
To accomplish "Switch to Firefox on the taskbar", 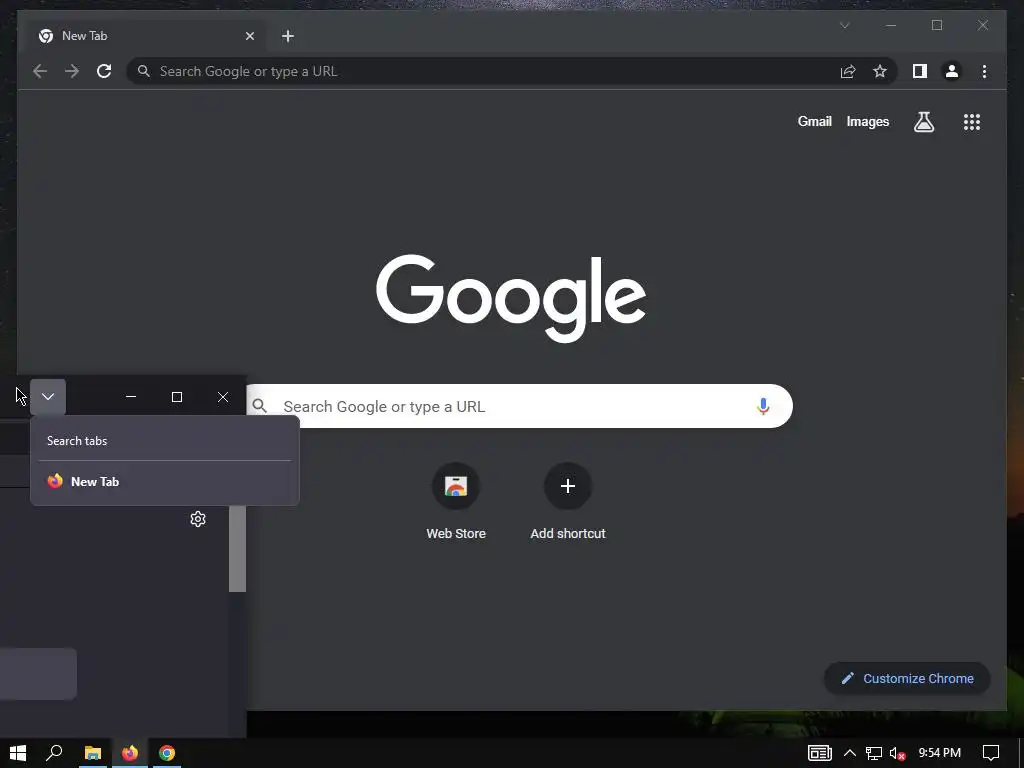I will (x=130, y=753).
